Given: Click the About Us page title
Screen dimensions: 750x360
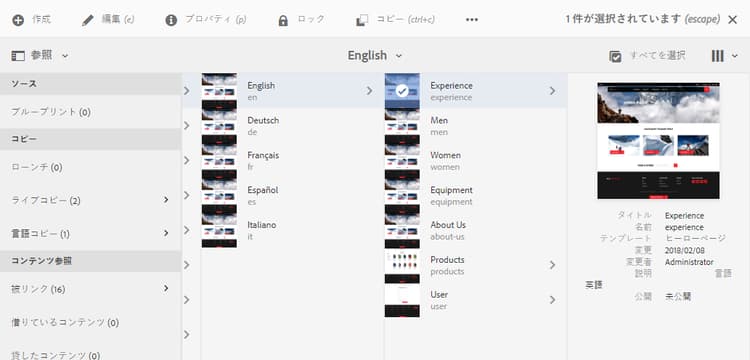Looking at the screenshot, I should 448,225.
